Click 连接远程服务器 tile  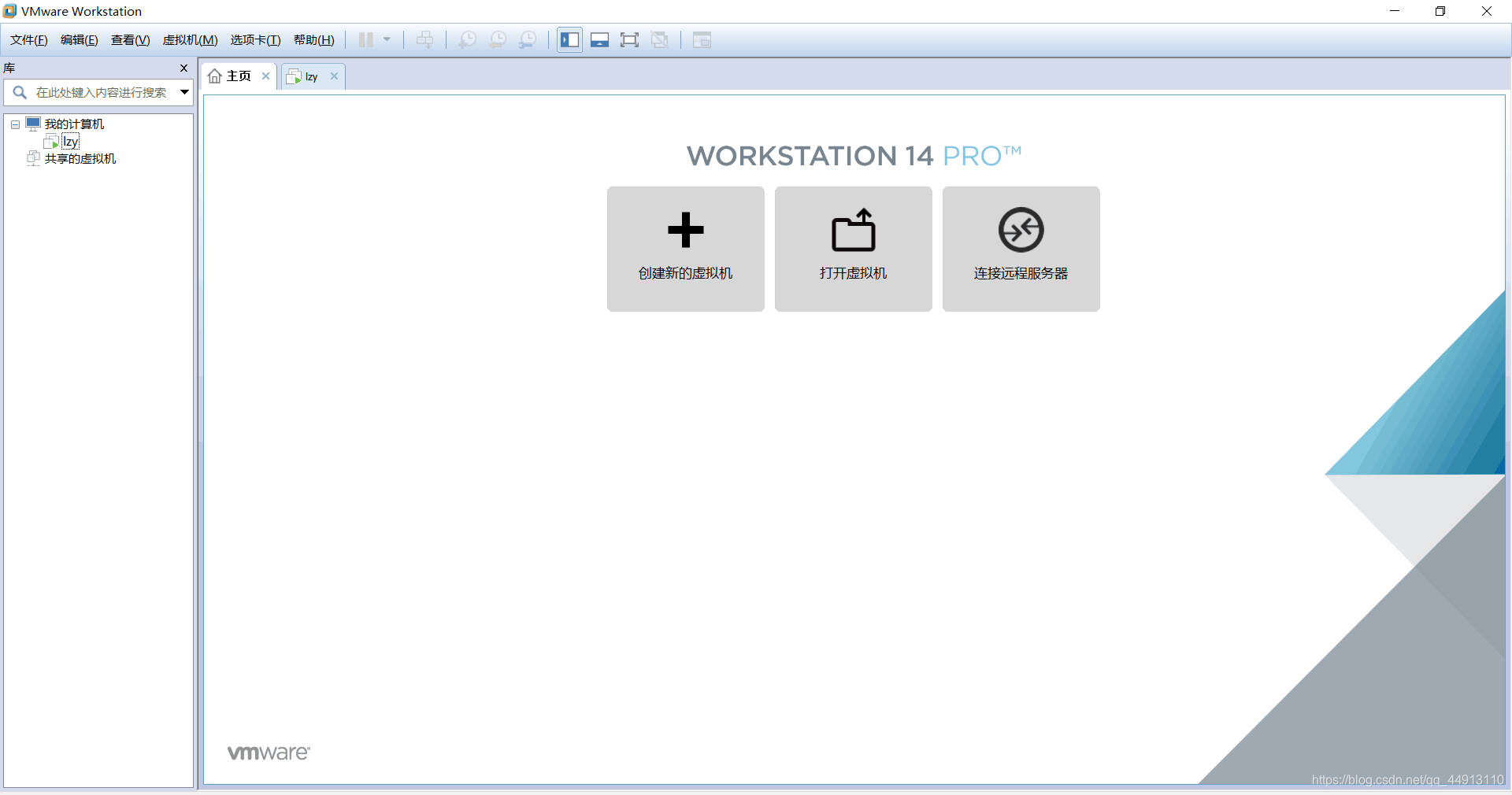(1021, 249)
